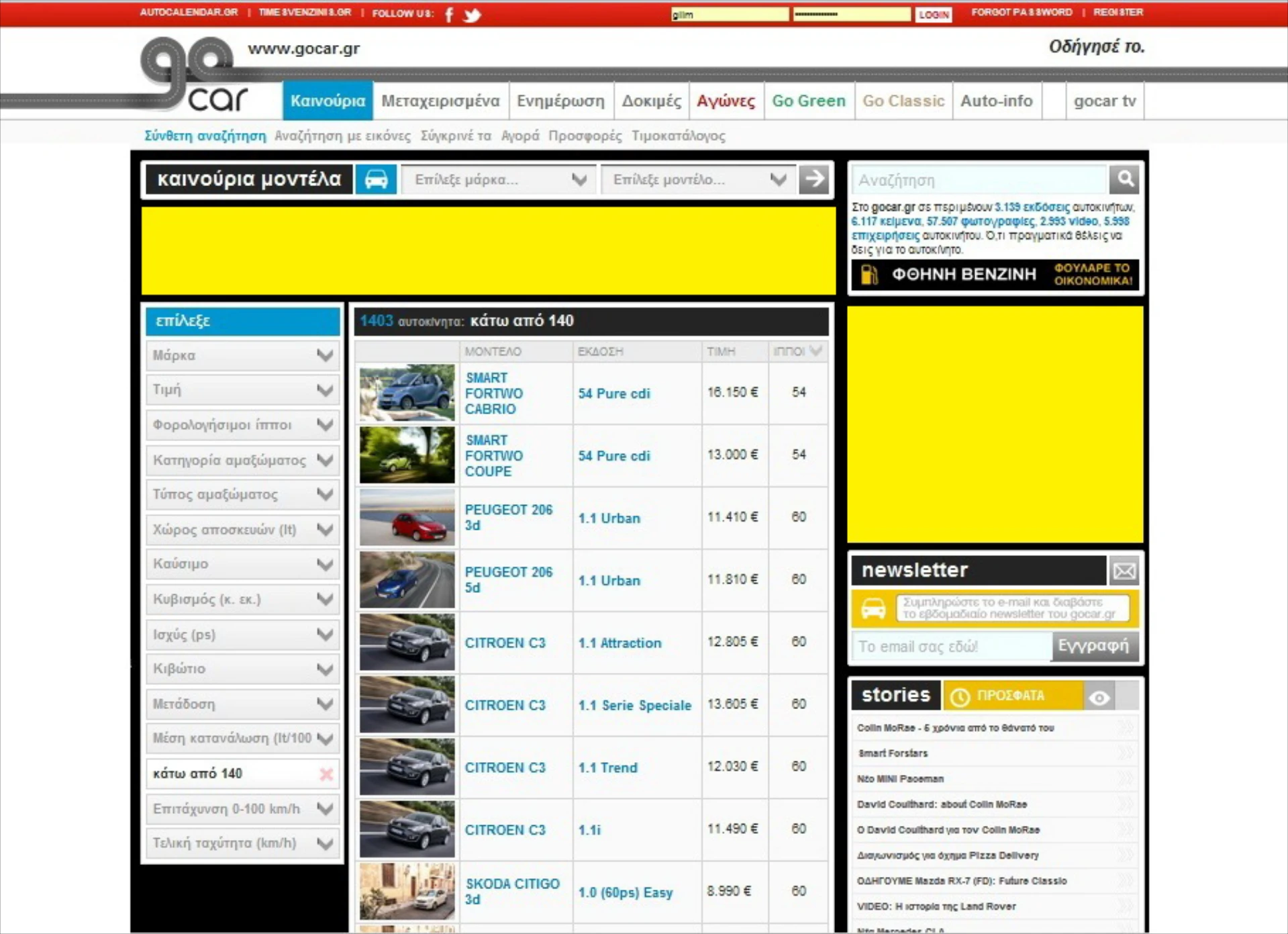Open the Twitter follow icon
Viewport: 1288px width, 934px height.
pyautogui.click(x=473, y=15)
